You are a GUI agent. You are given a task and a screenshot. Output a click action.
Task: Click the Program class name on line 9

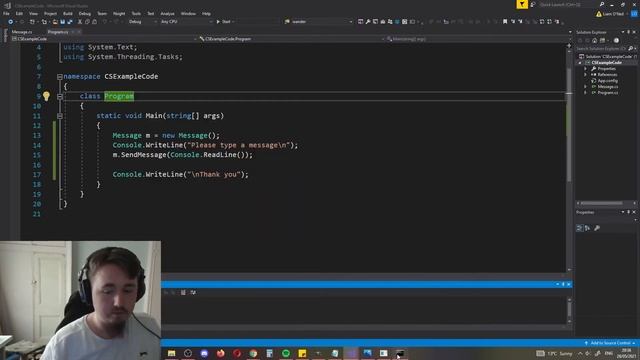pyautogui.click(x=119, y=96)
